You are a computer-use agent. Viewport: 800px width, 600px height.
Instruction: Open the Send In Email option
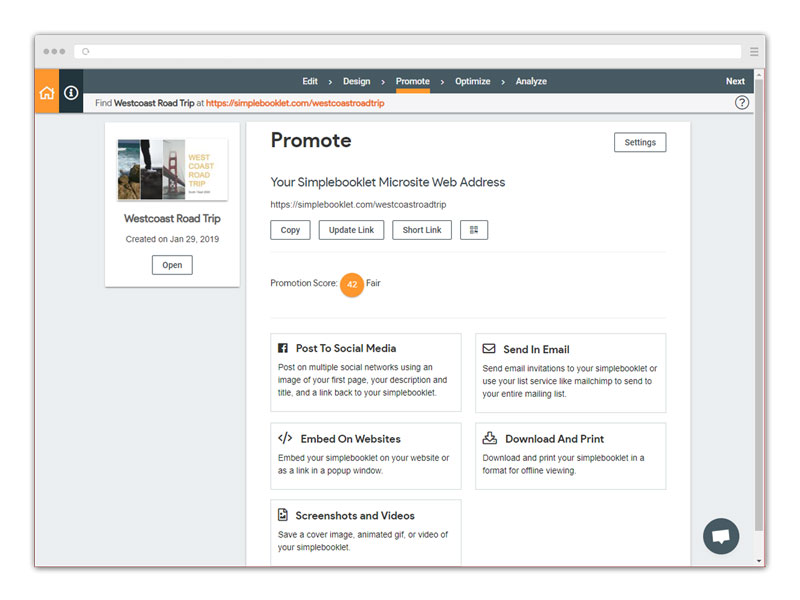click(x=570, y=372)
